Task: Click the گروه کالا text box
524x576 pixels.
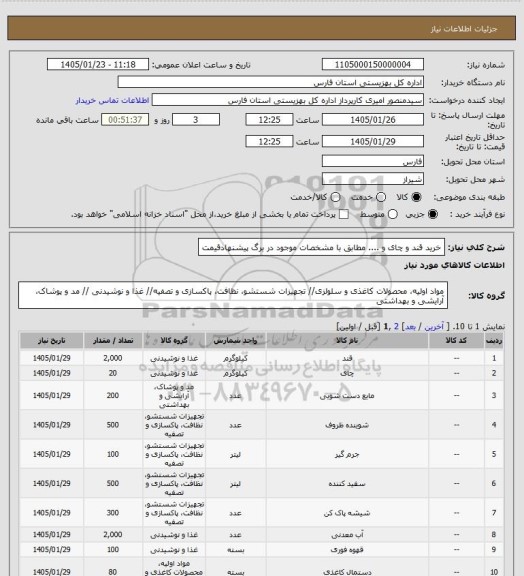Action: tap(233, 296)
